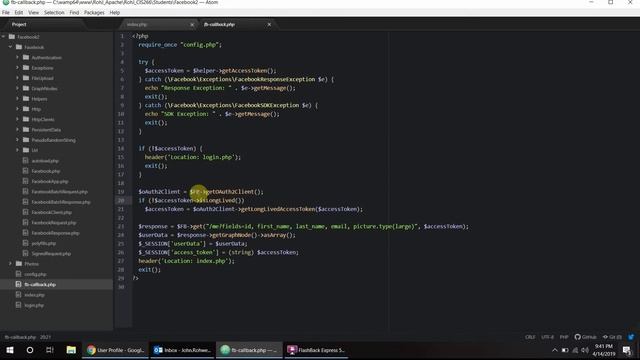640x360 pixels.
Task: Collapse the Facebook subfolder arrow
Action: pos(11,47)
